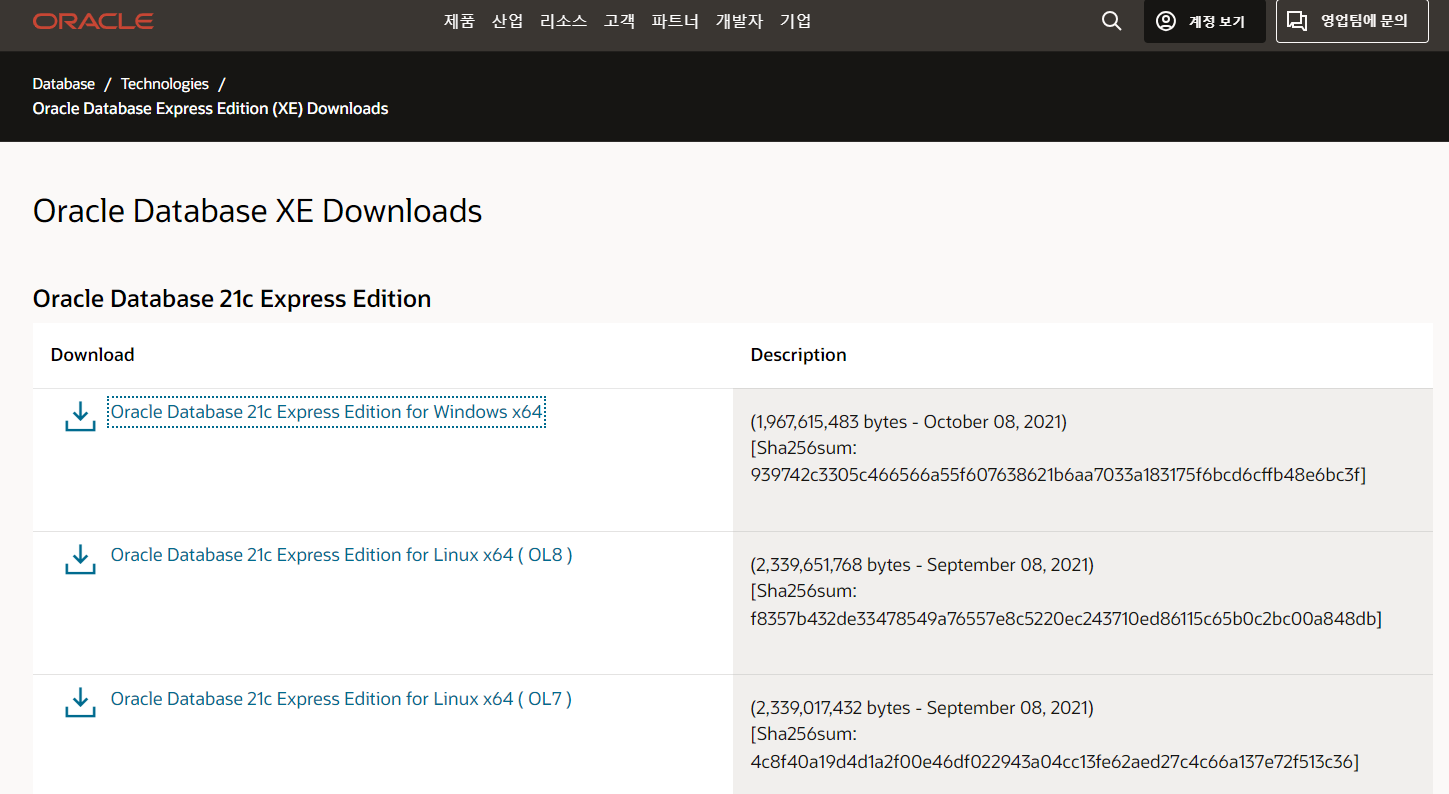The width and height of the screenshot is (1449, 794).
Task: Open the 개발자 menu
Action: (x=739, y=21)
